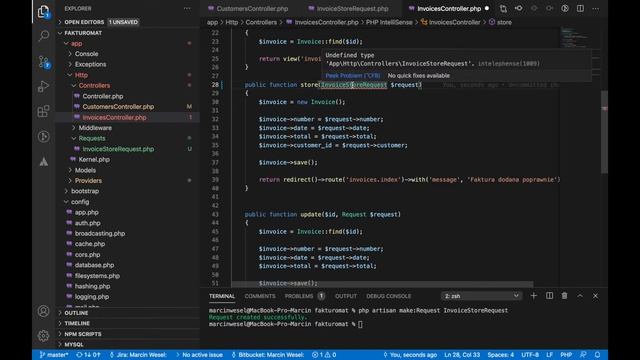This screenshot has height=360, width=640.
Task: Collapse the app folder
Action: click(128, 43)
